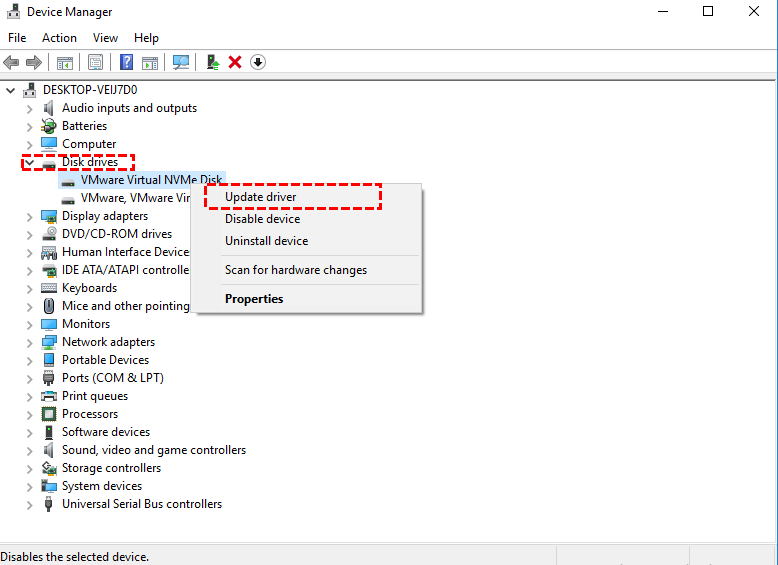Expand the Network adapters category
The image size is (778, 565).
pyautogui.click(x=29, y=342)
